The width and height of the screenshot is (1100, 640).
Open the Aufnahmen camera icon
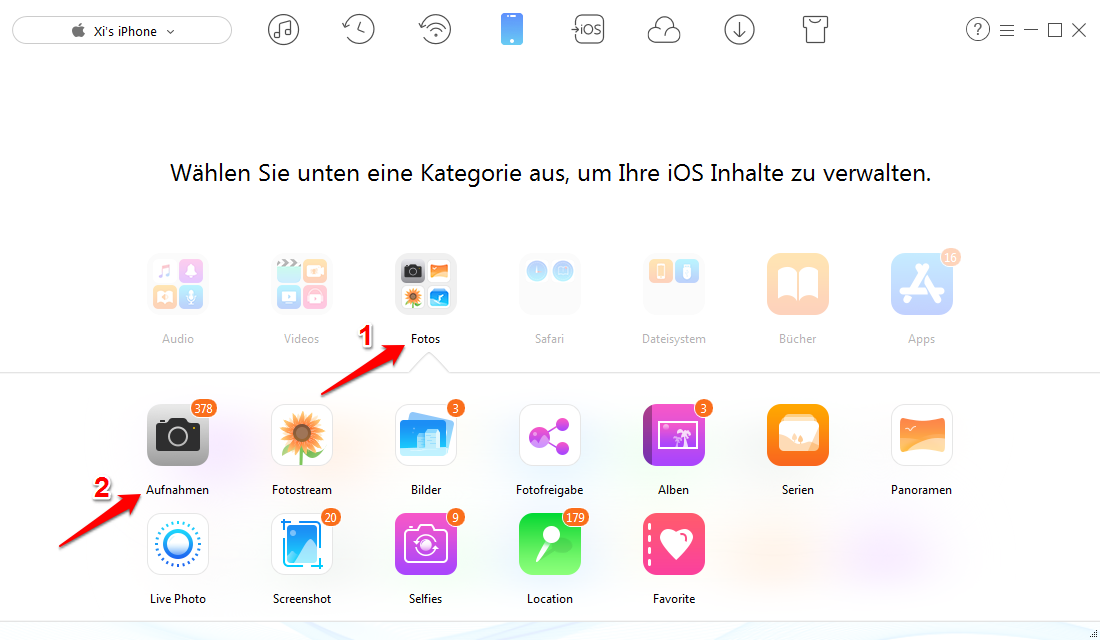[177, 435]
